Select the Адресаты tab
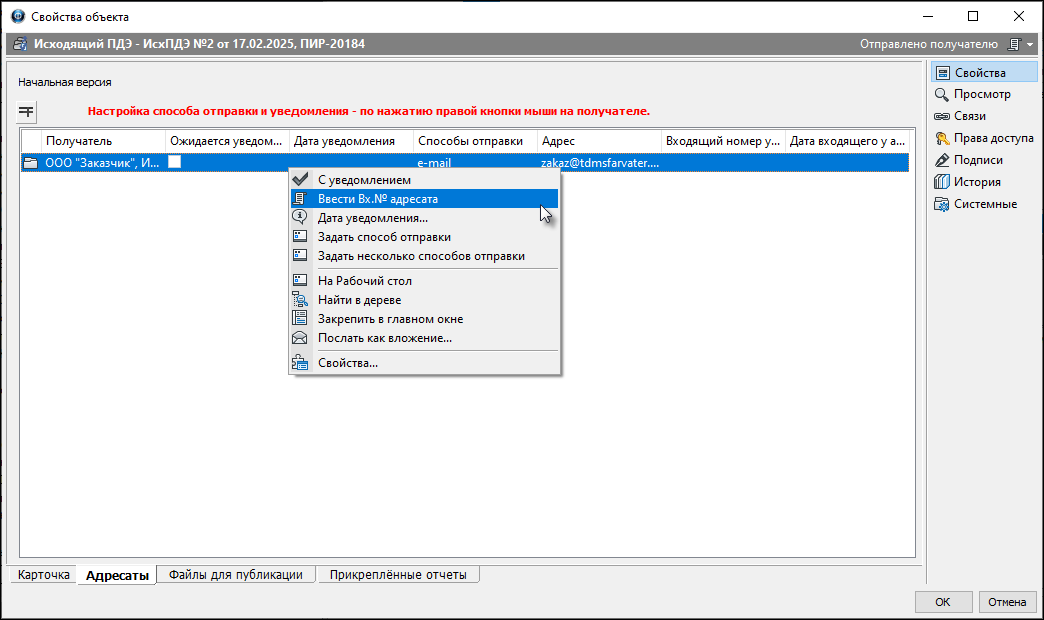 117,575
